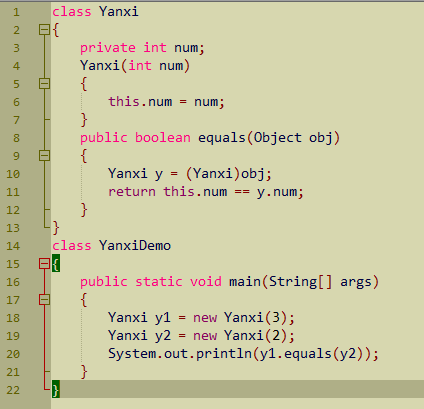The height and width of the screenshot is (409, 424).
Task: Click 'this.num' on line 6
Action: 140,102
